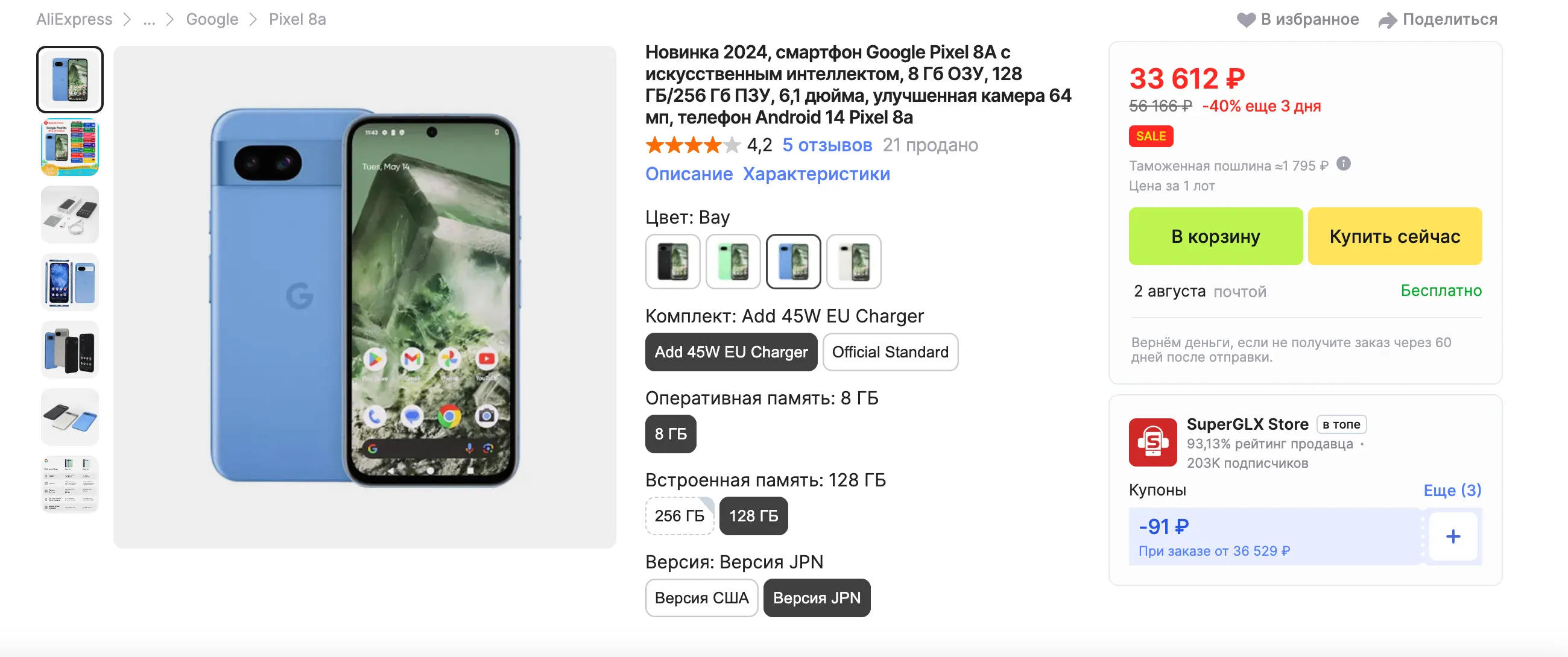Image resolution: width=1568 pixels, height=657 pixels.
Task: Click the share arrow icon
Action: [x=1387, y=20]
